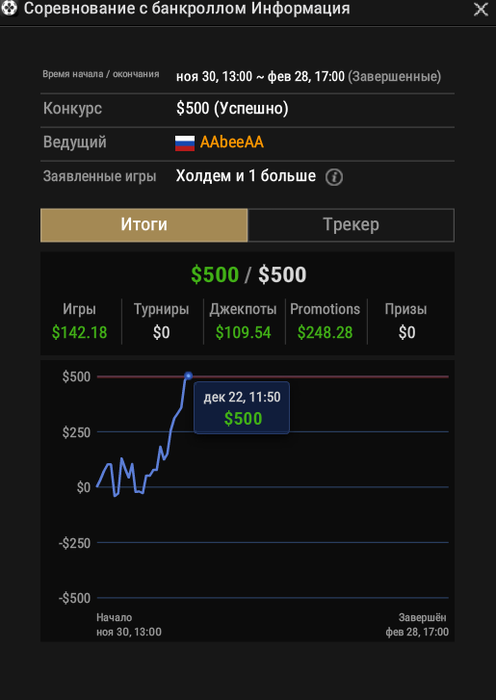The height and width of the screenshot is (700, 496).
Task: Click the дек 22, 11:50 tooltip
Action: click(242, 408)
